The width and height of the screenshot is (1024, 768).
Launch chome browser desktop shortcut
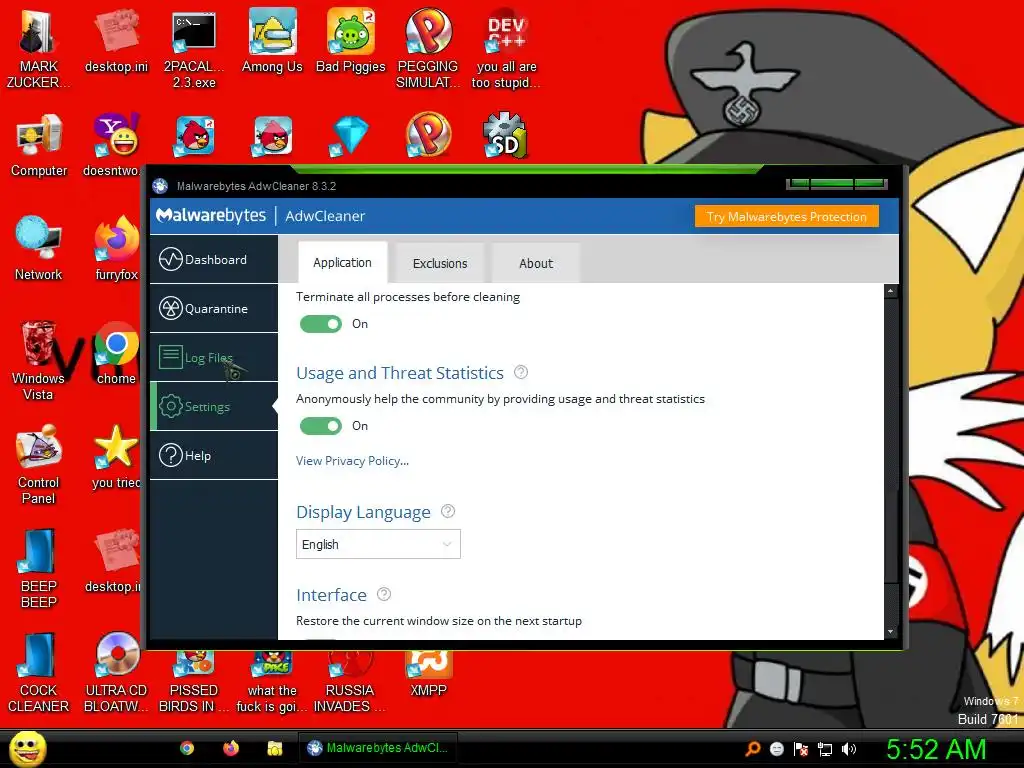tap(117, 353)
